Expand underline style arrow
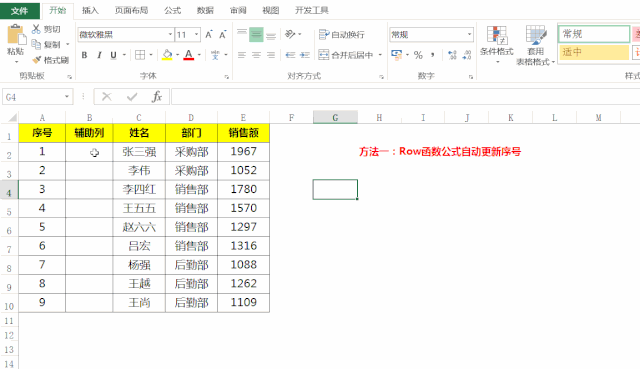 point(124,55)
